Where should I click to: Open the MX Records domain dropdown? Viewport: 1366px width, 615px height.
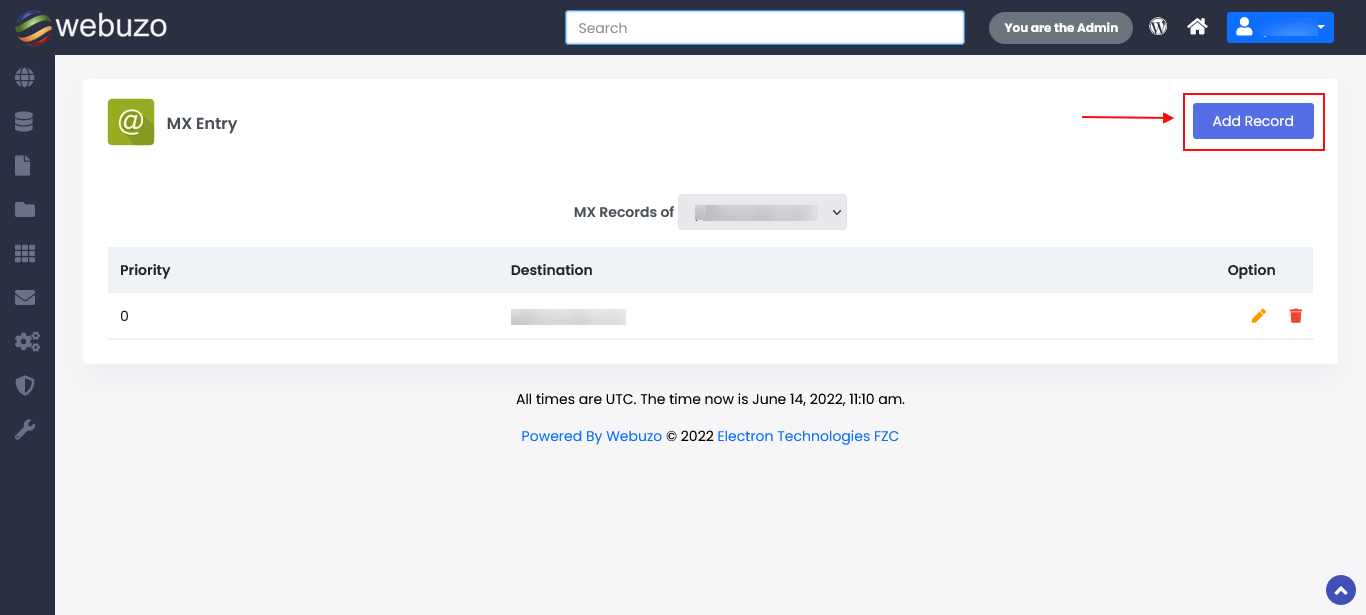coord(762,211)
